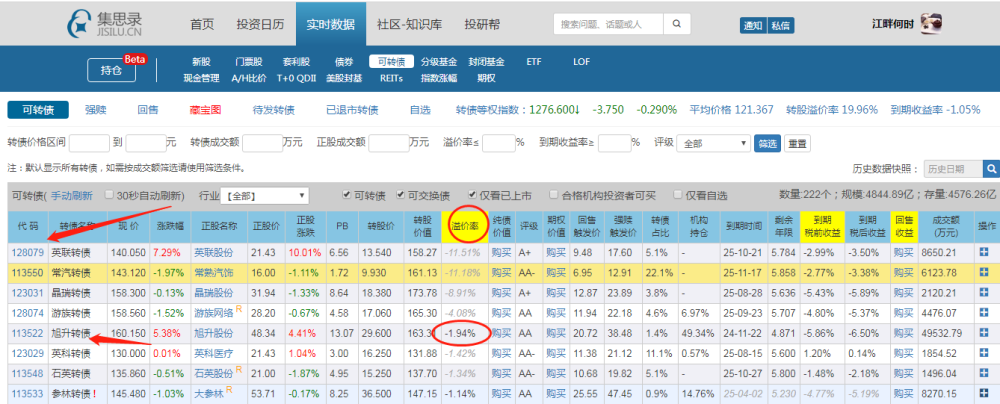1000x404 pixels.
Task: Click username 江畔何时
Action: coord(893,24)
